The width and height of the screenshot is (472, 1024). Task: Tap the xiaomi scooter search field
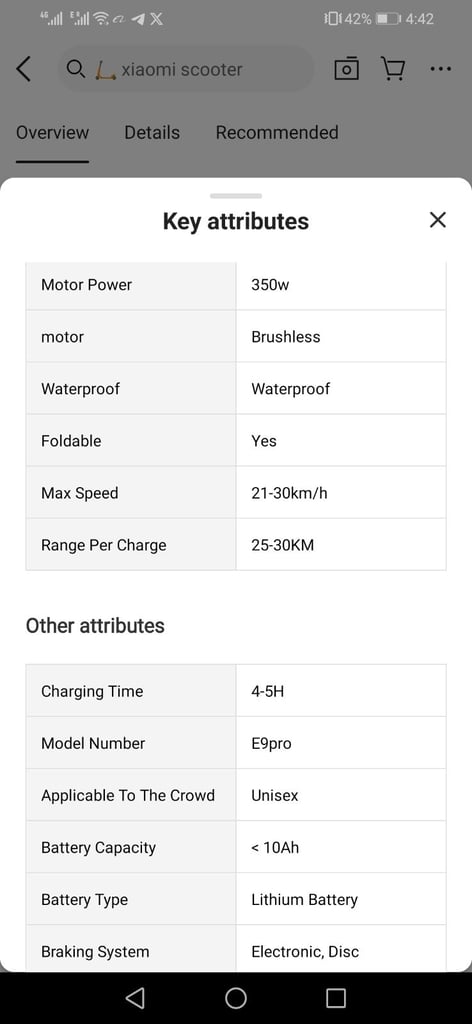click(186, 69)
